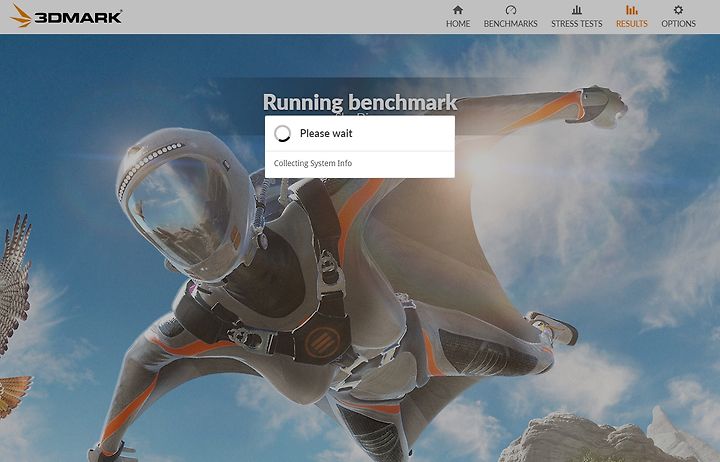720x462 pixels.
Task: Click the 'Please wait' text
Action: [x=326, y=134]
